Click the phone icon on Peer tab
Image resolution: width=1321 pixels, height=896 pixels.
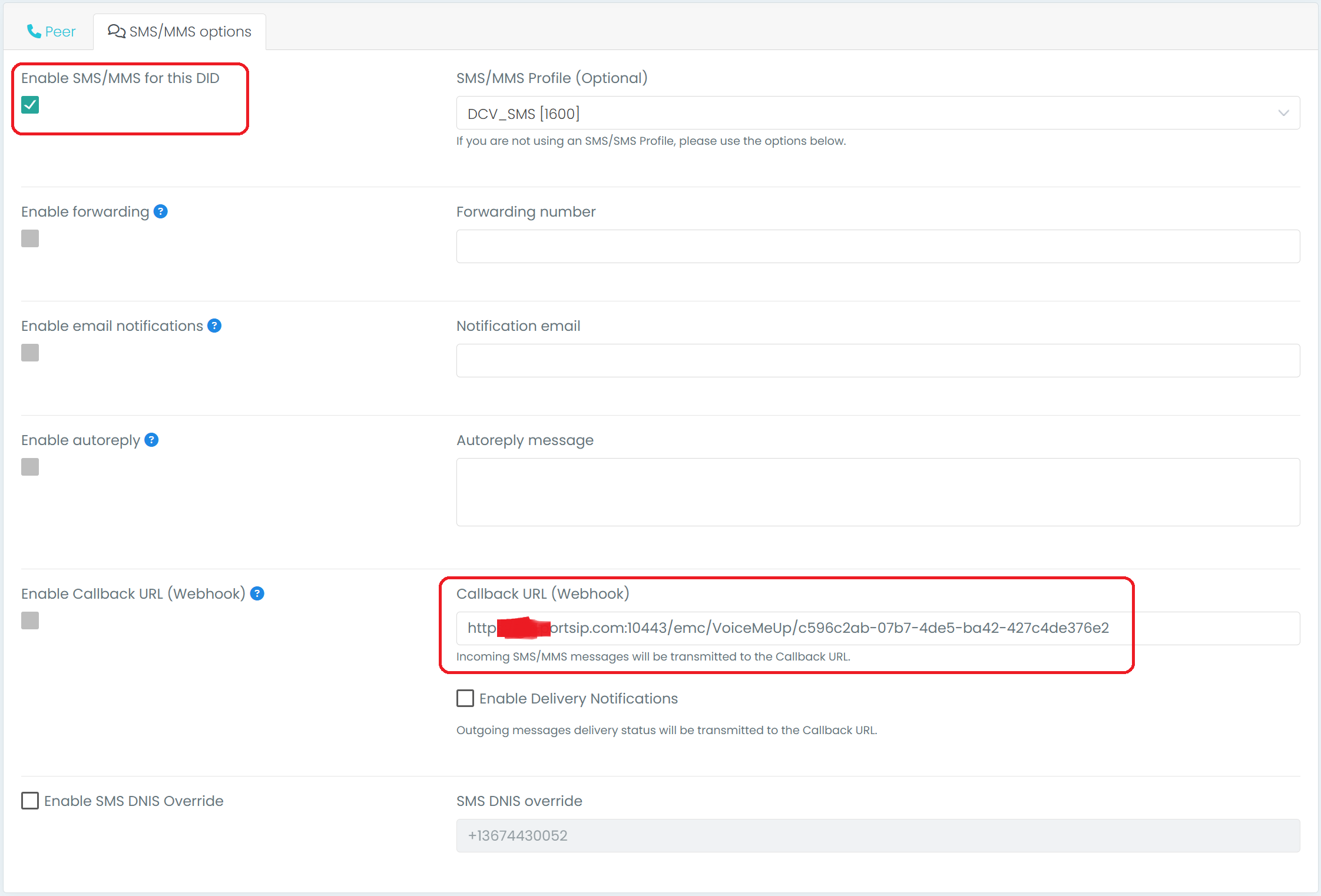point(34,31)
